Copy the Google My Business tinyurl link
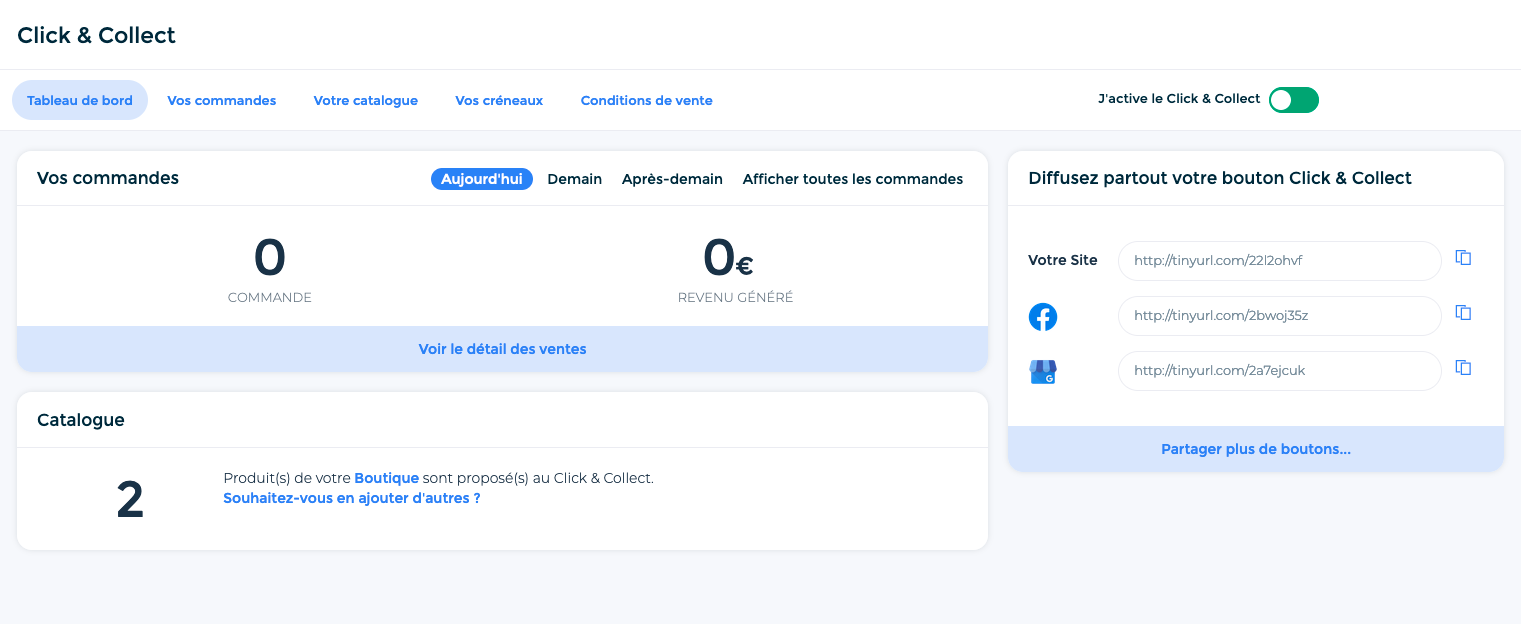Screen dimensions: 1521x624 1463,368
